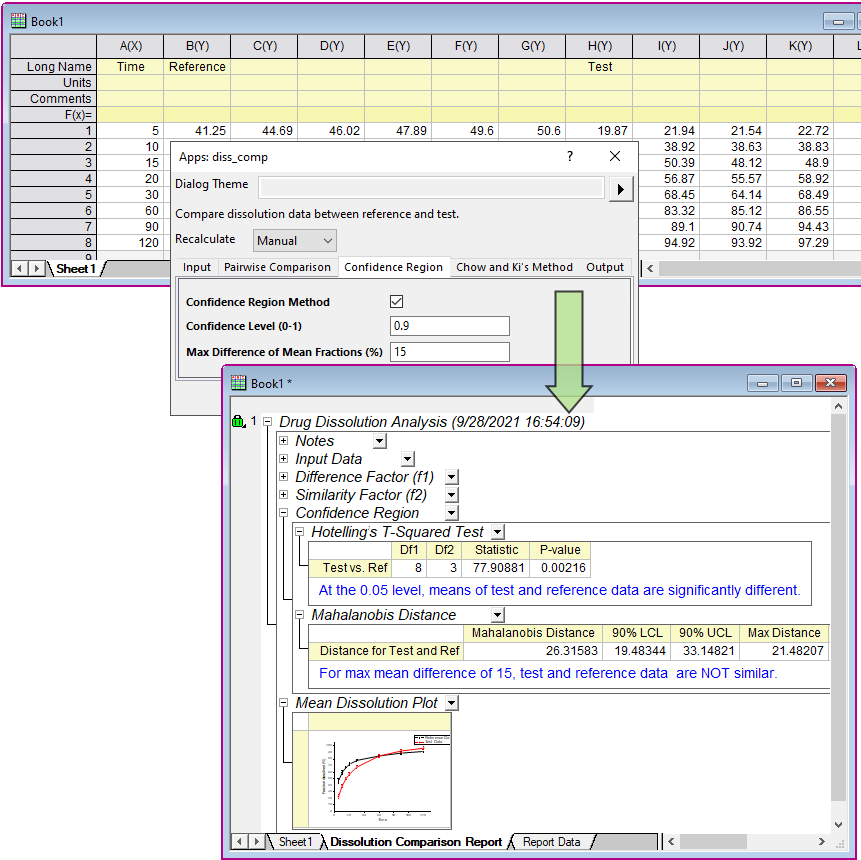The height and width of the screenshot is (860, 861).
Task: Expand the Input Data node
Action: click(283, 459)
